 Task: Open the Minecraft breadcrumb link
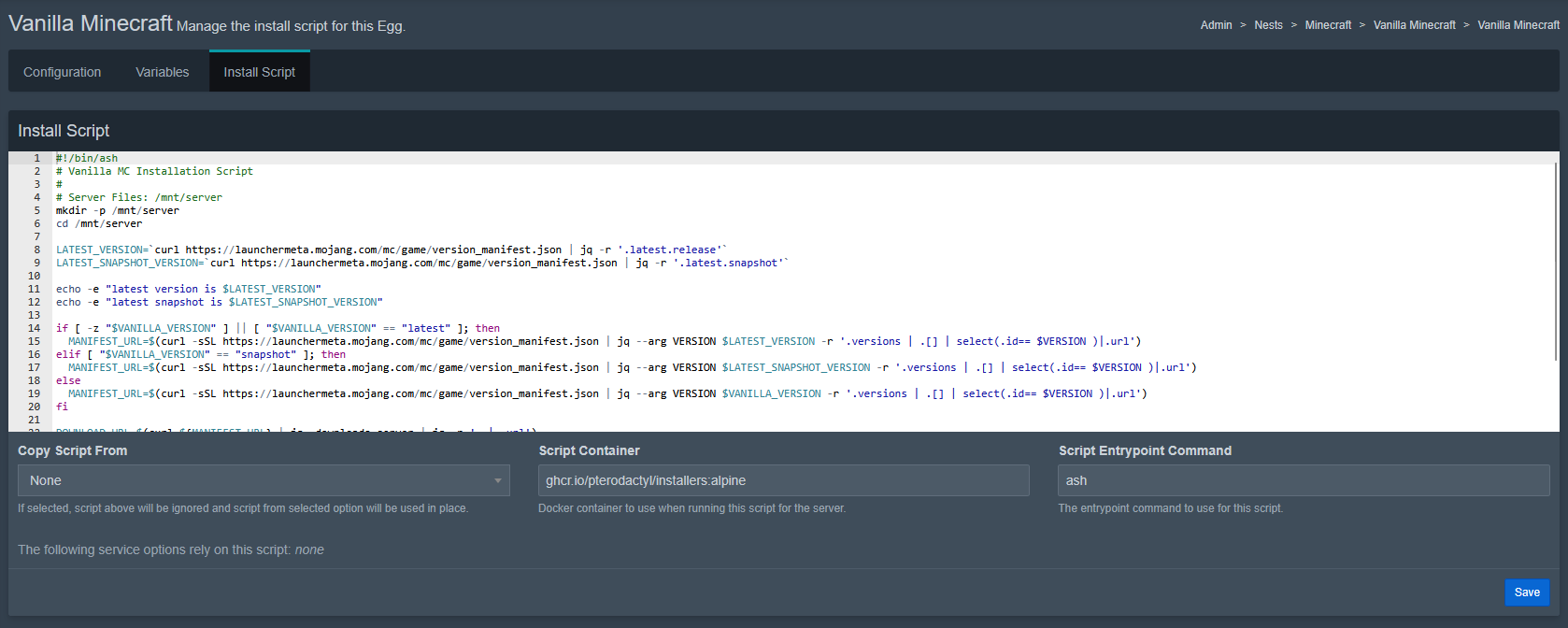[1328, 25]
